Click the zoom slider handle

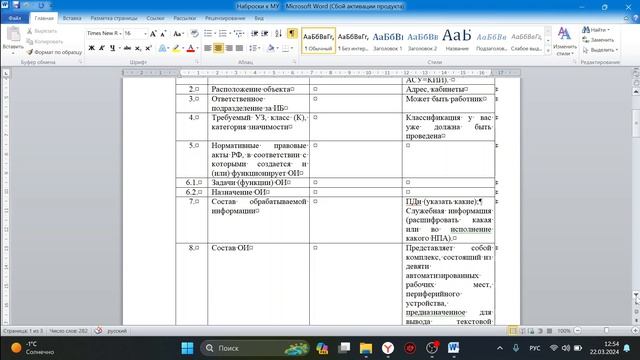pos(606,331)
